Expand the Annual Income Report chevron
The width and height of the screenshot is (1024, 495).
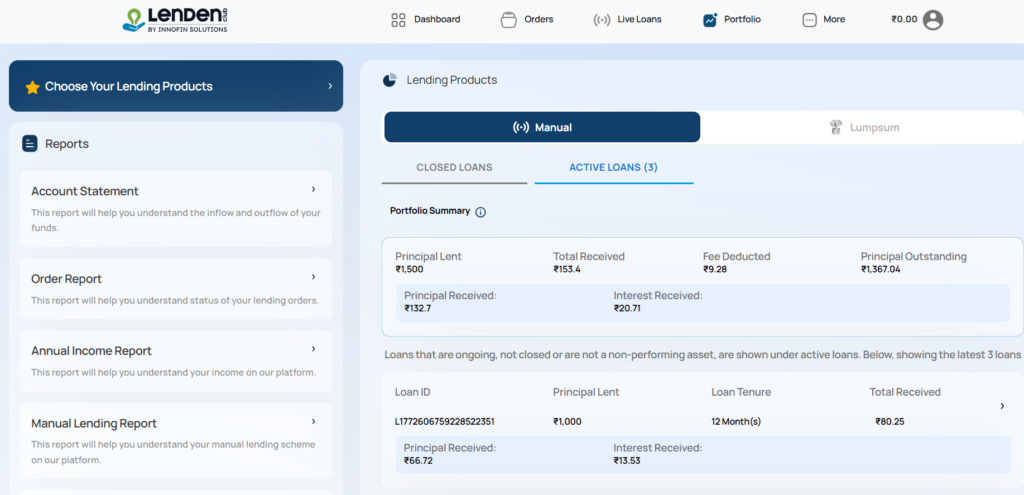313,349
